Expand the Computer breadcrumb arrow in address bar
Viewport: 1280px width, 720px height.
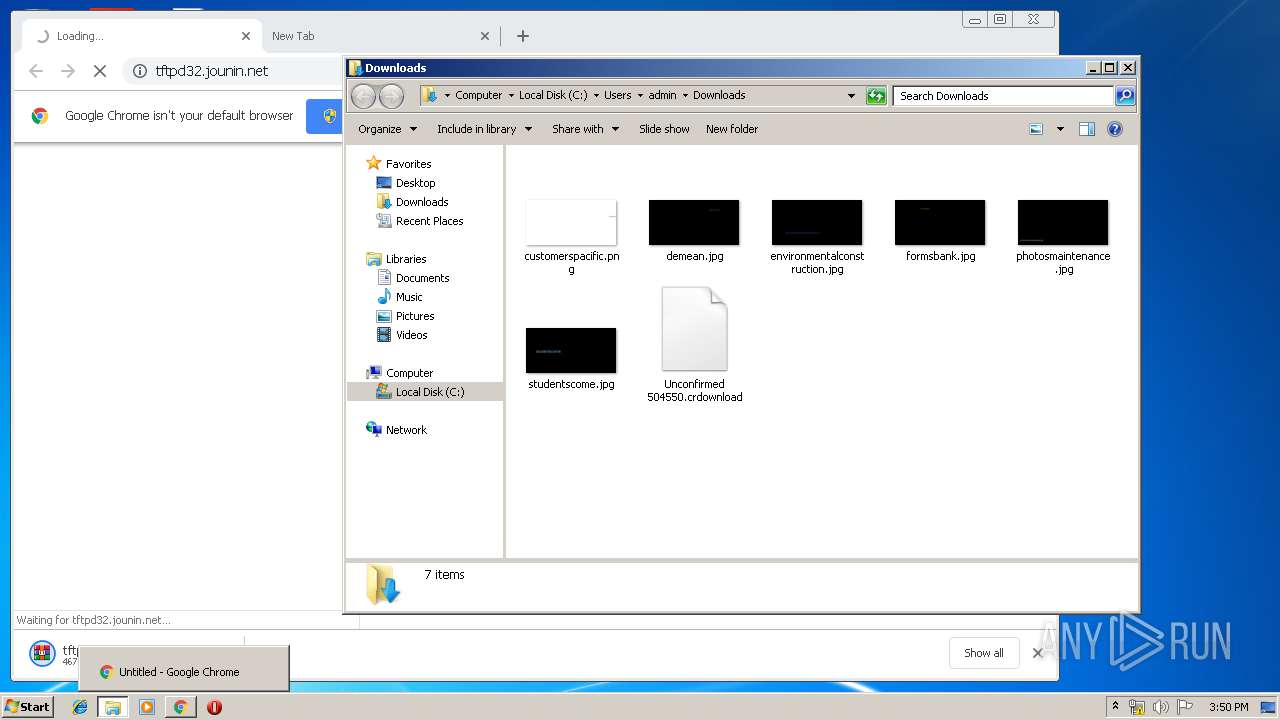(511, 96)
